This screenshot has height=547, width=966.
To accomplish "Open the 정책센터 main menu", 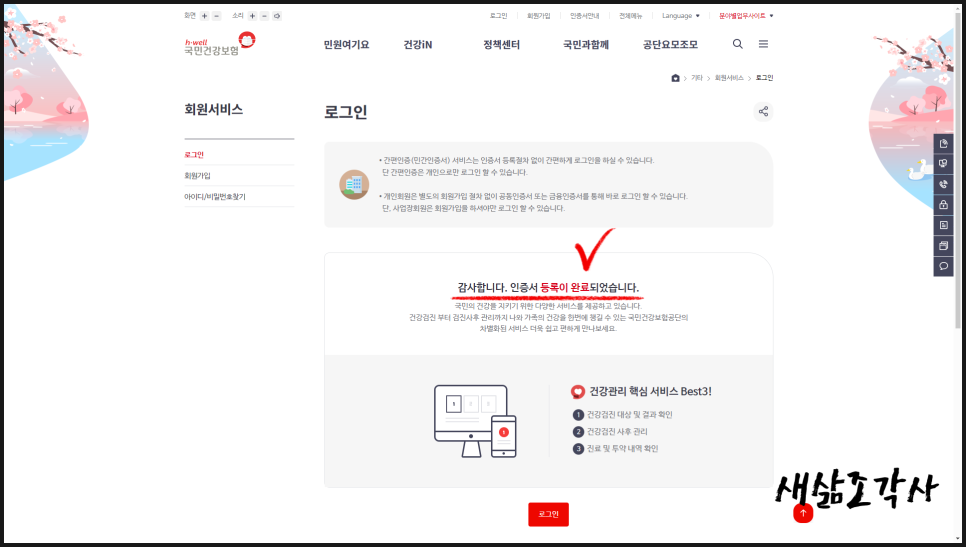I will click(501, 44).
